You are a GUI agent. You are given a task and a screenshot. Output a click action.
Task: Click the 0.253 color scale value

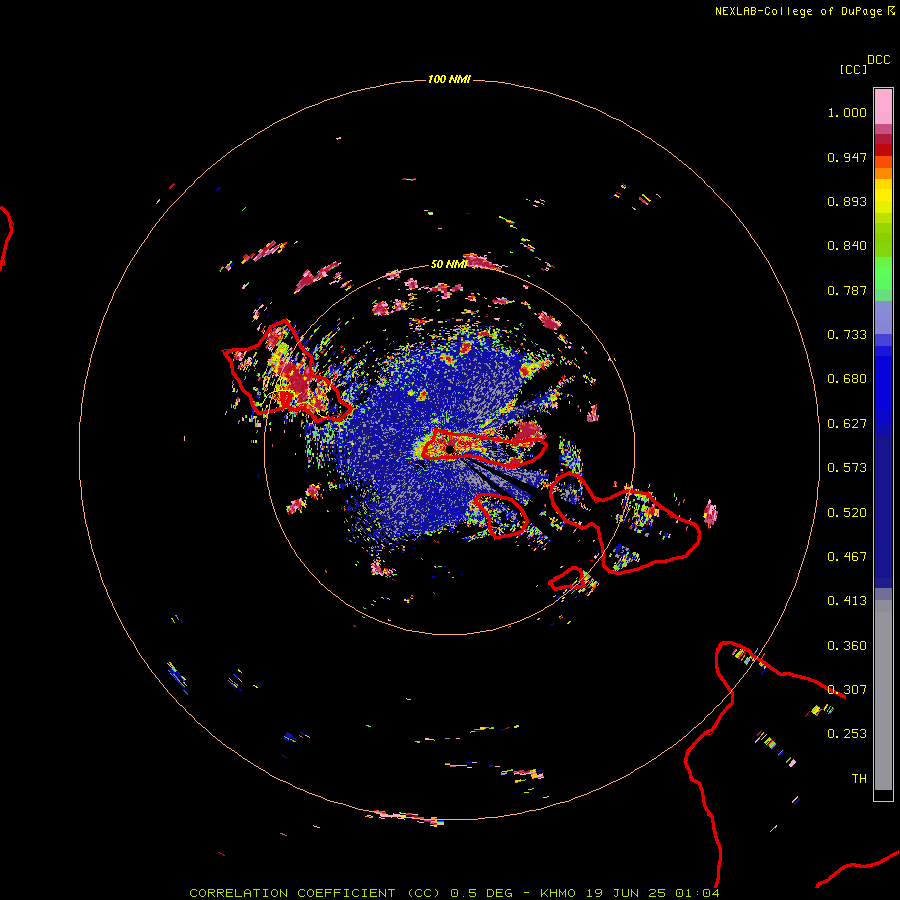click(847, 734)
